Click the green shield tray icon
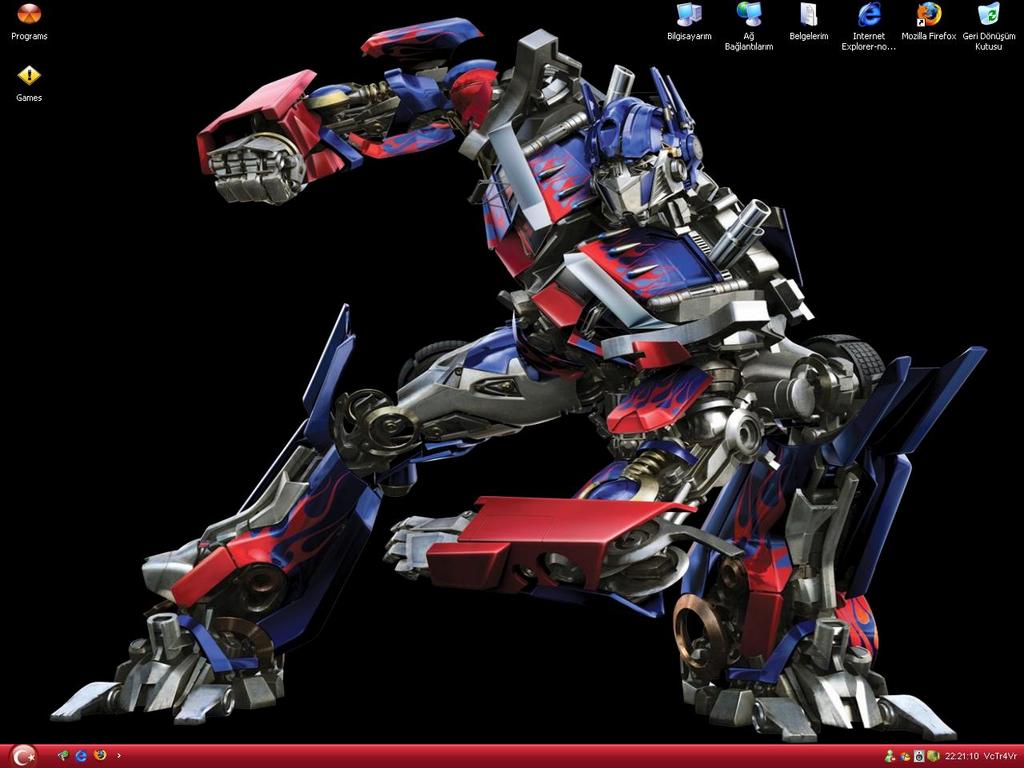The height and width of the screenshot is (768, 1024). point(933,756)
